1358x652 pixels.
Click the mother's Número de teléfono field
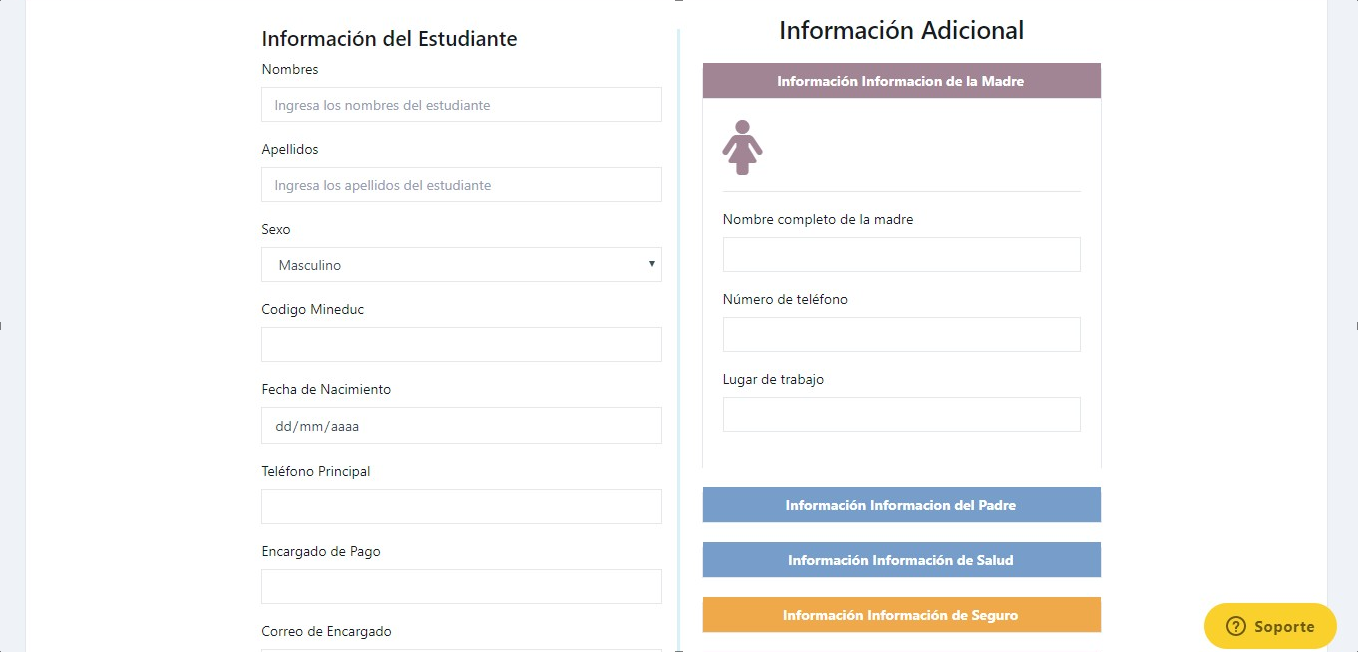[901, 334]
